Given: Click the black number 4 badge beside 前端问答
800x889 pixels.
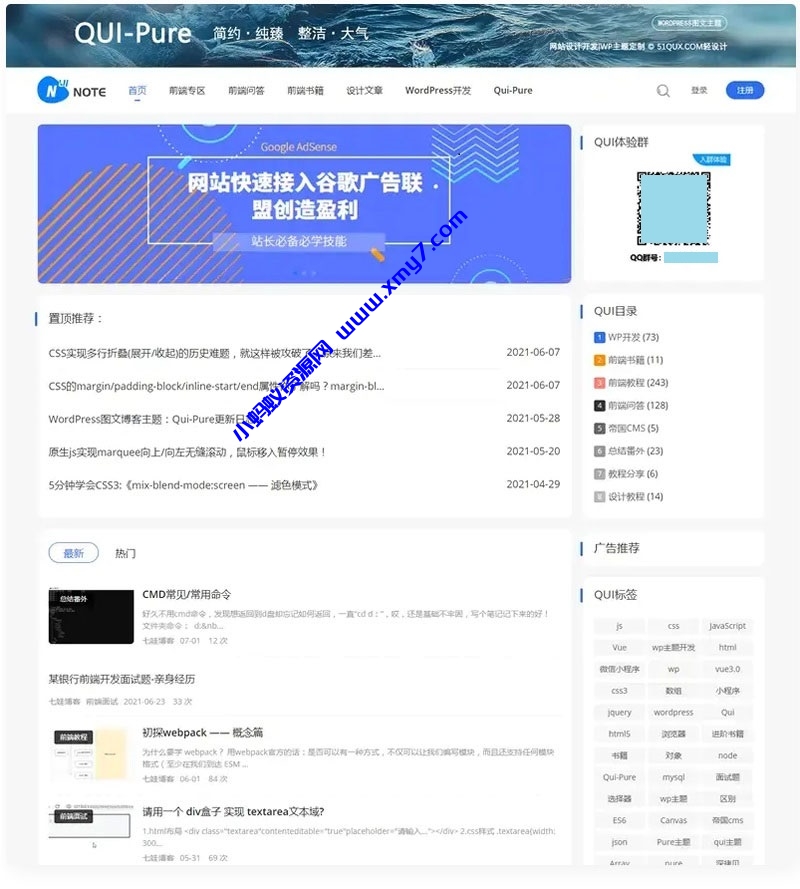Looking at the screenshot, I should (x=598, y=405).
